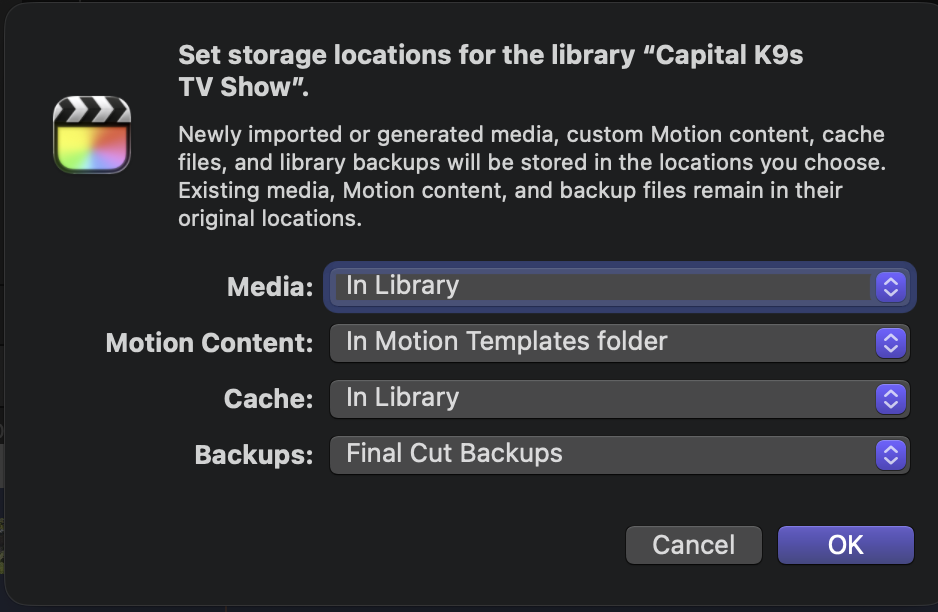Viewport: 938px width, 612px height.
Task: Click the 'Existing media, Motion content' sentence
Action: point(510,190)
